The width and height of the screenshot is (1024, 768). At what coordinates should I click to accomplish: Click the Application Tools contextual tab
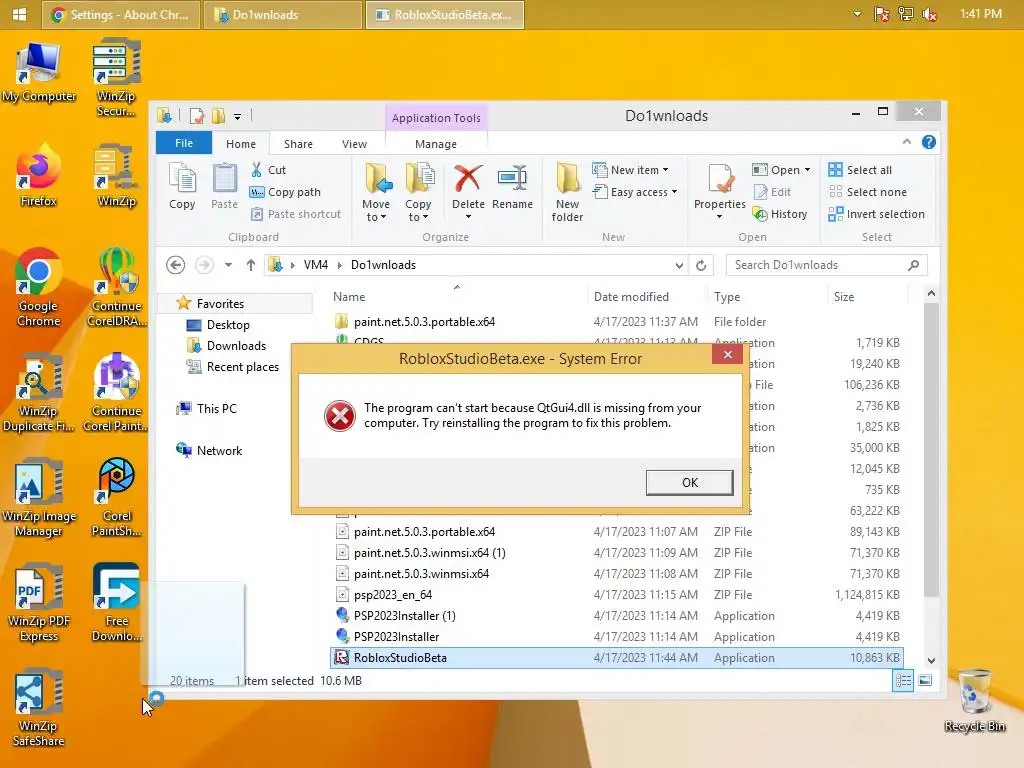coord(436,118)
